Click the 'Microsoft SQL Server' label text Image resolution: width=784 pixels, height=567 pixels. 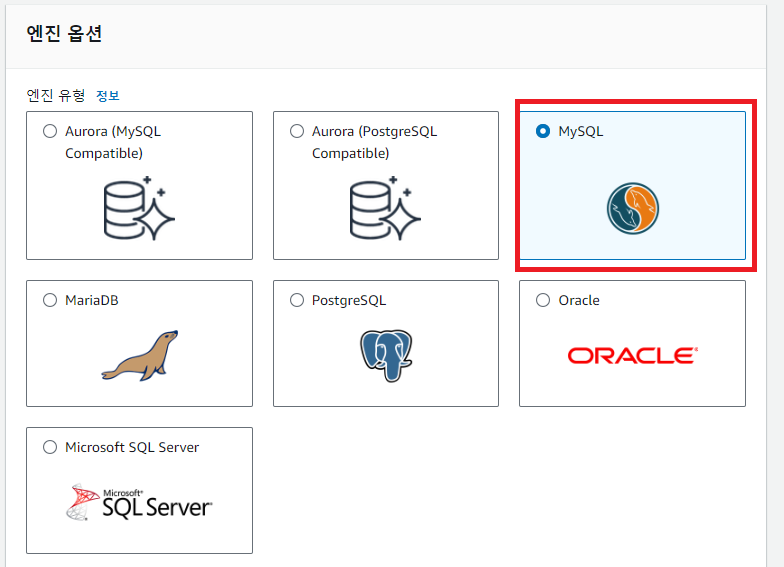pos(132,447)
